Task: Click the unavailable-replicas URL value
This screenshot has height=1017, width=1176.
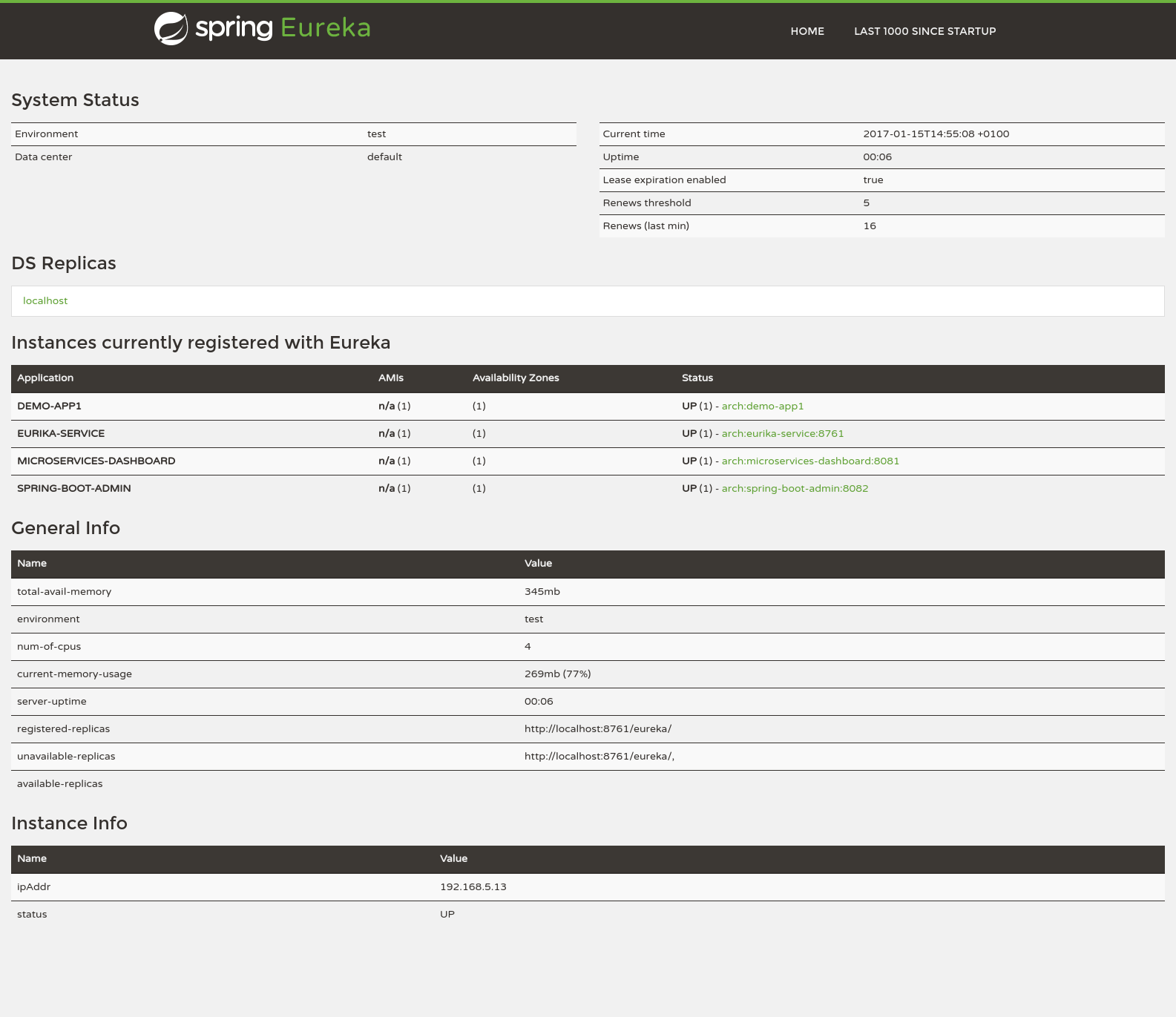Action: 600,756
